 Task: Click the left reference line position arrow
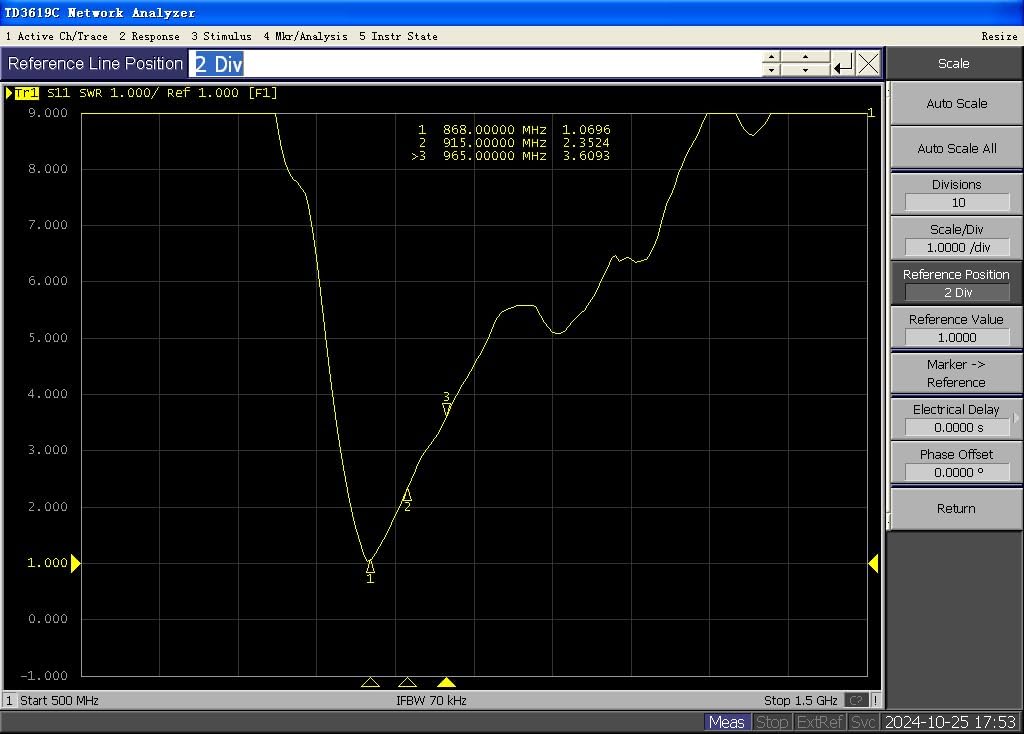[75, 564]
